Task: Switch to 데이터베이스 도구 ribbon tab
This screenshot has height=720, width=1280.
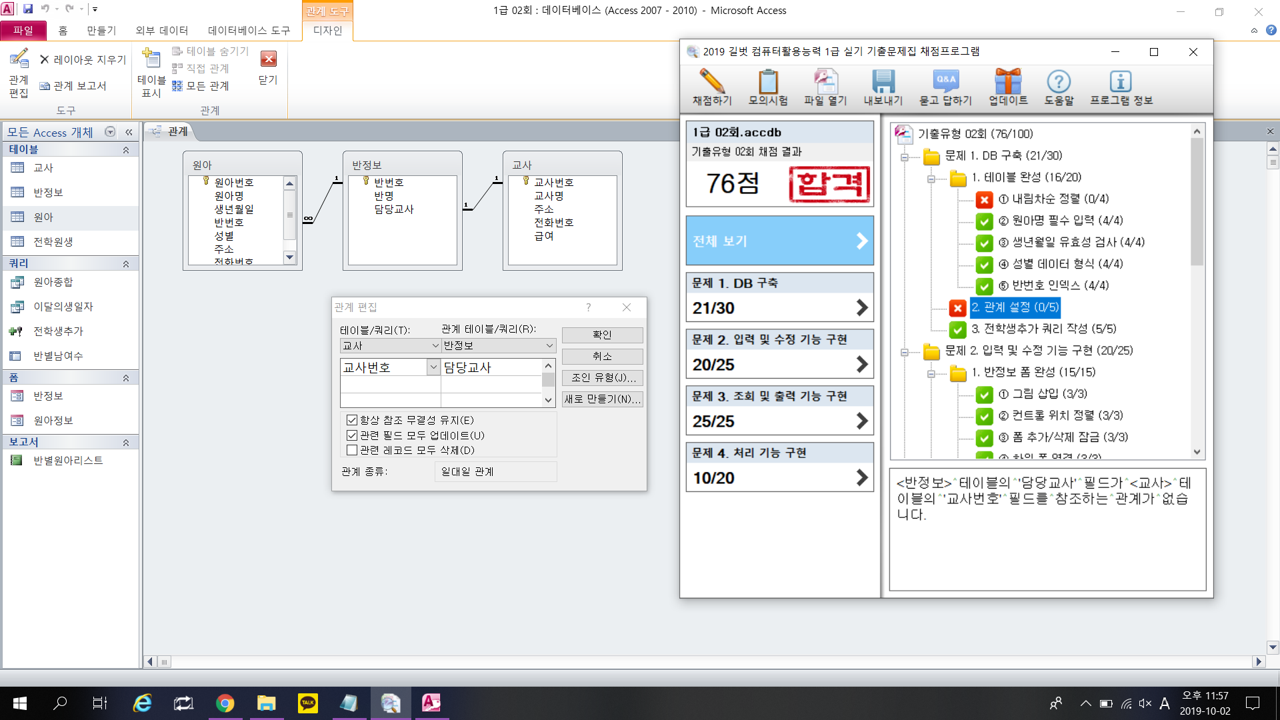Action: 249,31
